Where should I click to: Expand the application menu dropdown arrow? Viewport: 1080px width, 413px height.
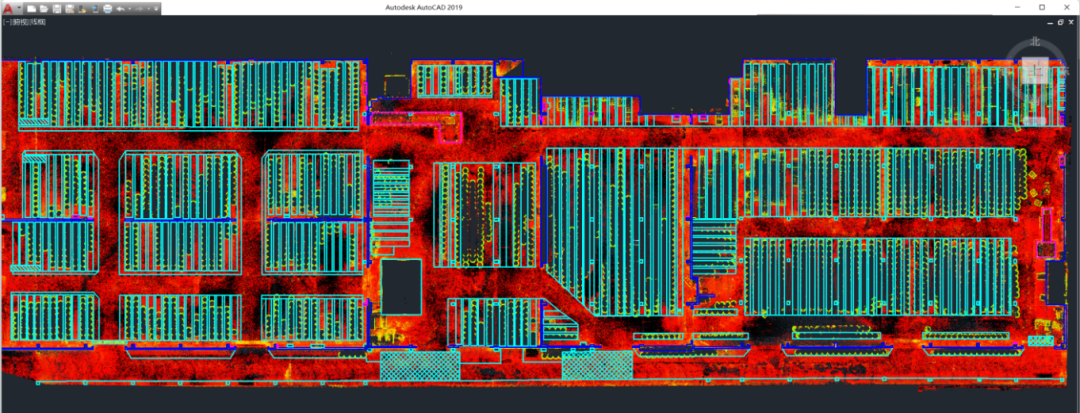[x=19, y=8]
